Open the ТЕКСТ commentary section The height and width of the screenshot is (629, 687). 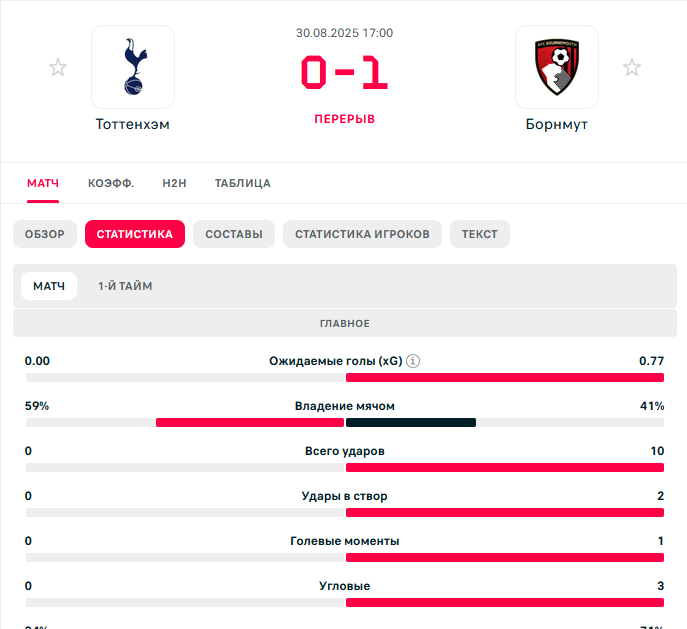pos(480,234)
